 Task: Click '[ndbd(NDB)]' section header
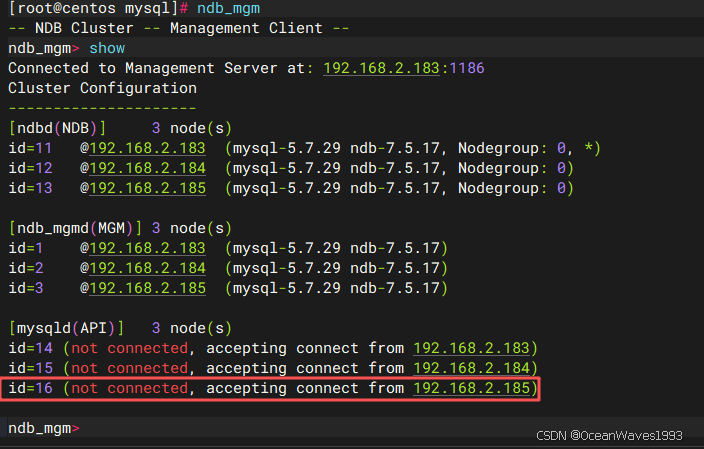tap(57, 128)
